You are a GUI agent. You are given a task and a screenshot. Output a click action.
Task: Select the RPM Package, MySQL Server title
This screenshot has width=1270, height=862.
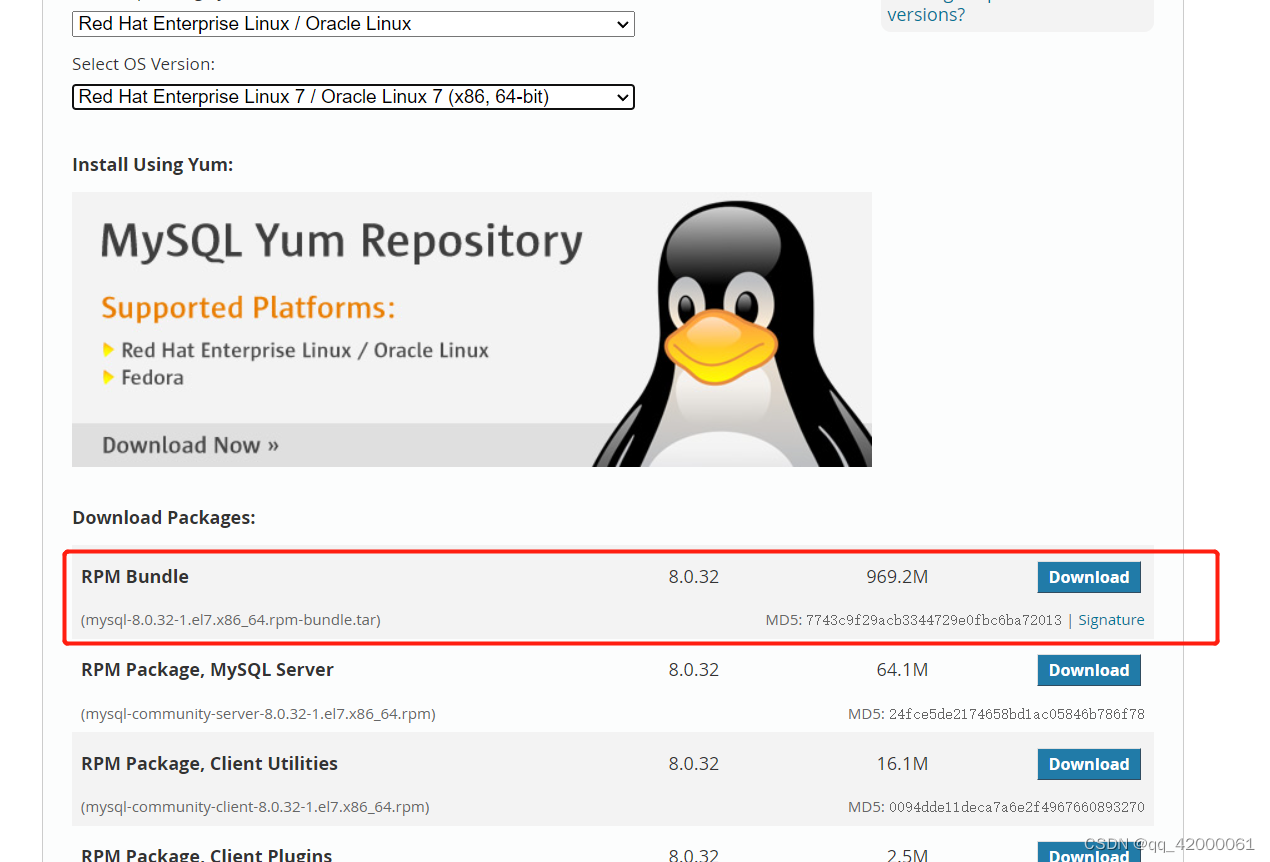click(x=207, y=670)
